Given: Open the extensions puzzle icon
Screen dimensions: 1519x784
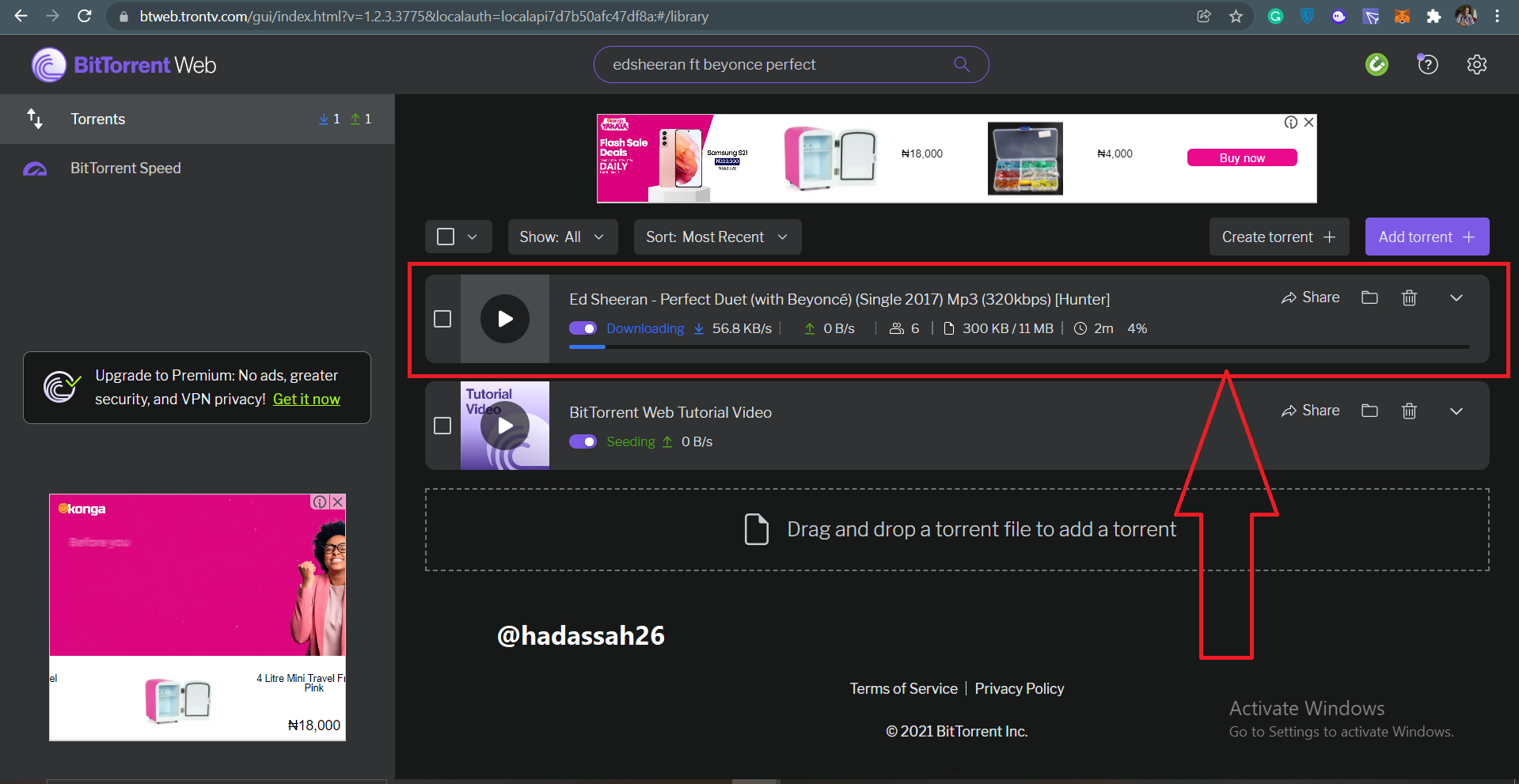Looking at the screenshot, I should 1434,16.
